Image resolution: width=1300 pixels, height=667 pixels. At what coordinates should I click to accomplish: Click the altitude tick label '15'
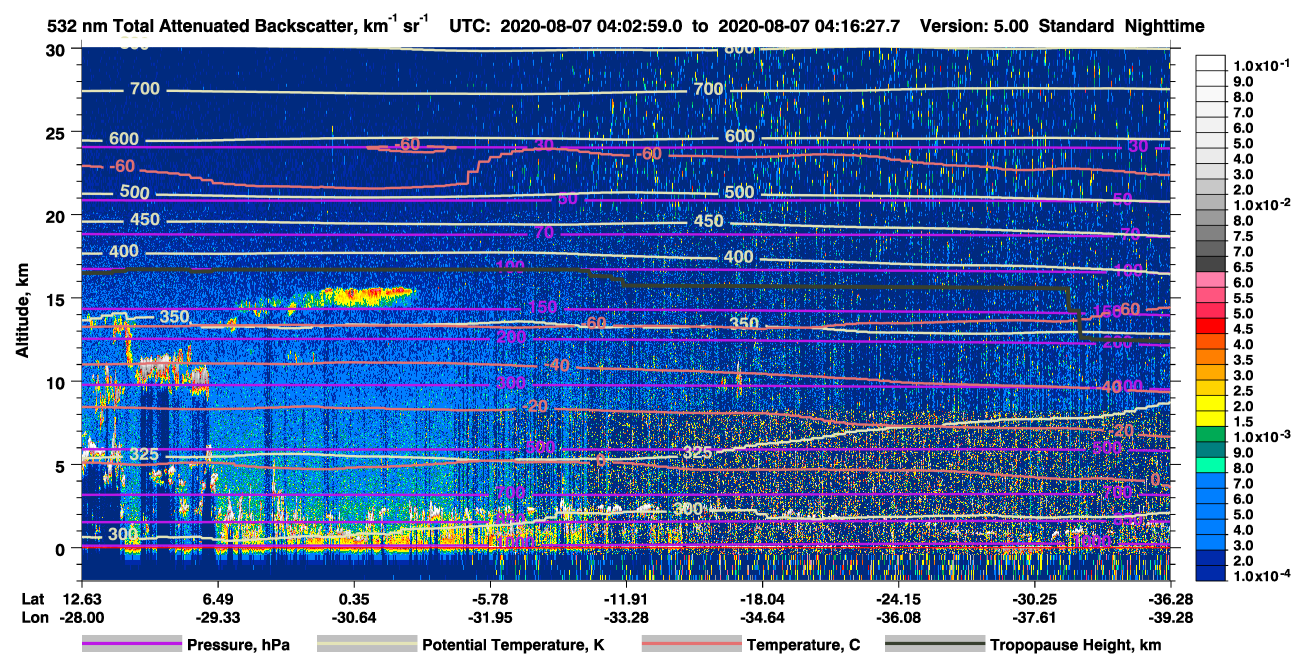pyautogui.click(x=57, y=298)
